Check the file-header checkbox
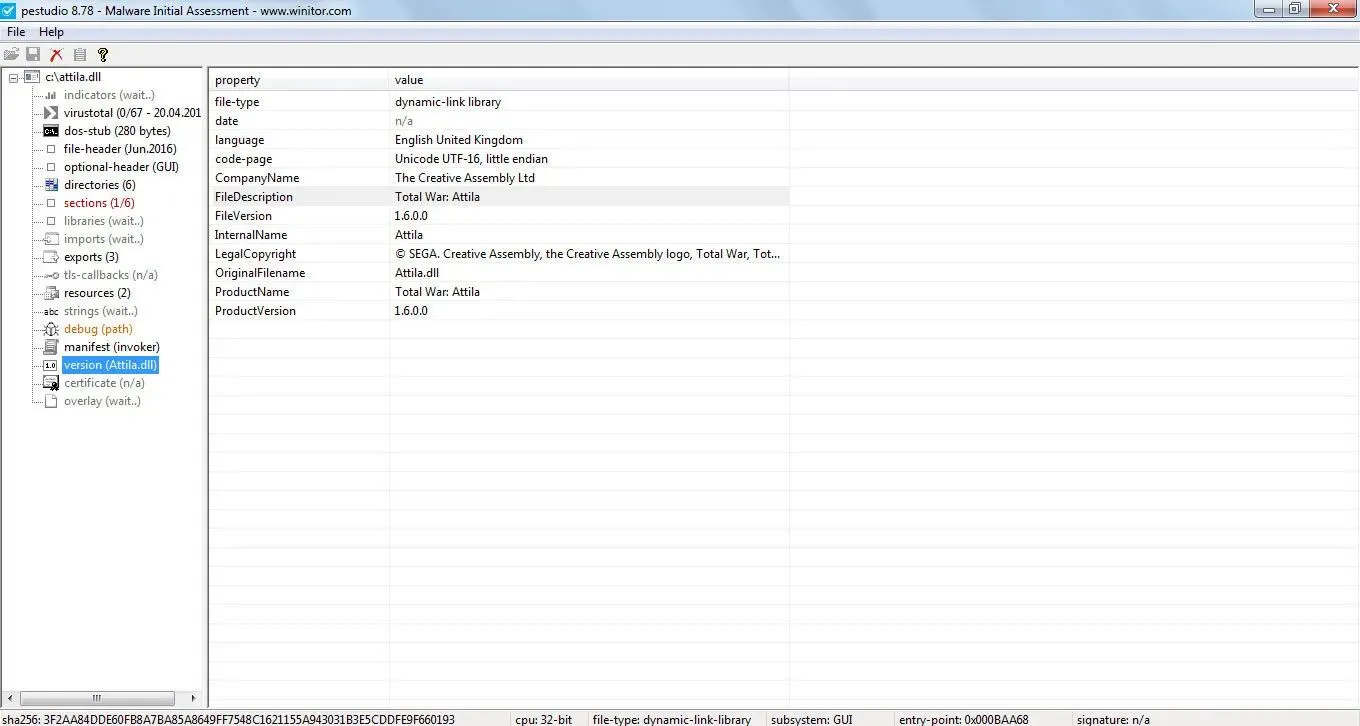This screenshot has height=726, width=1360. pyautogui.click(x=52, y=149)
